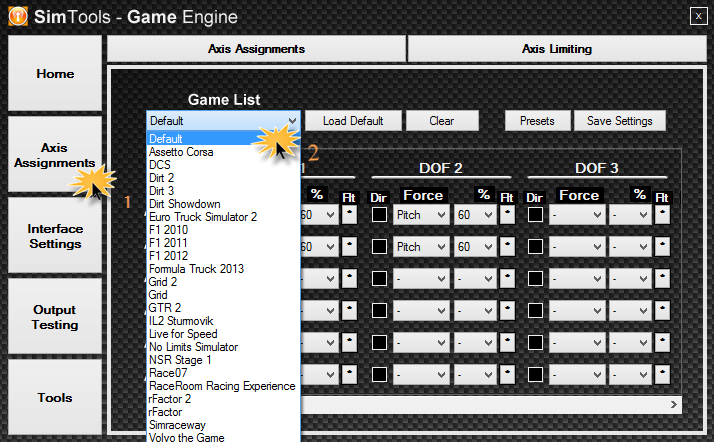Choose DCS from the game list
The image size is (714, 442).
tap(223, 165)
